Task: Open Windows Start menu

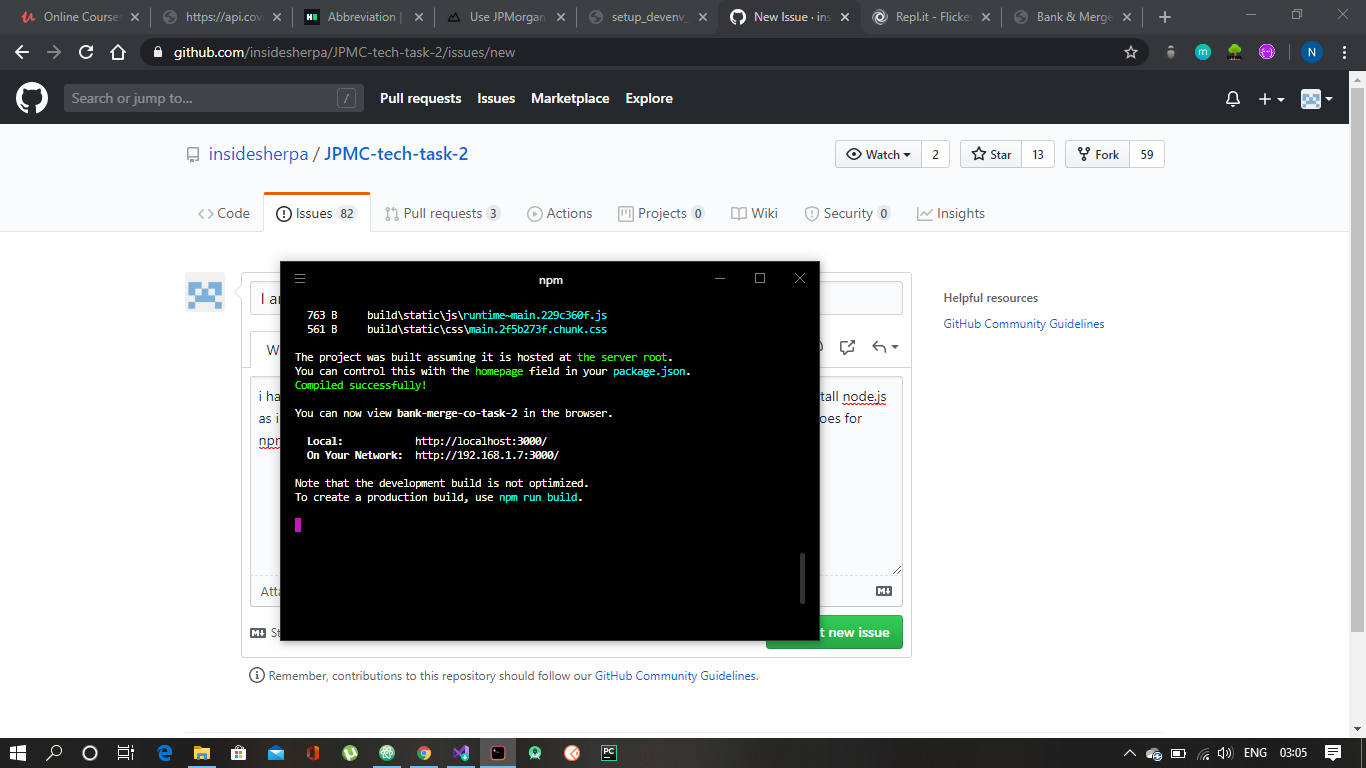Action: tap(17, 753)
